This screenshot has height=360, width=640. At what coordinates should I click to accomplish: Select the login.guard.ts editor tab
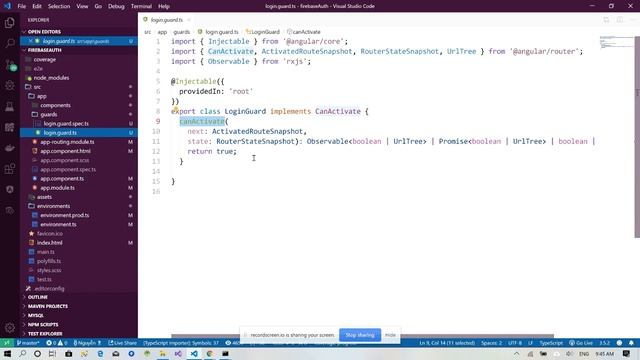click(167, 20)
